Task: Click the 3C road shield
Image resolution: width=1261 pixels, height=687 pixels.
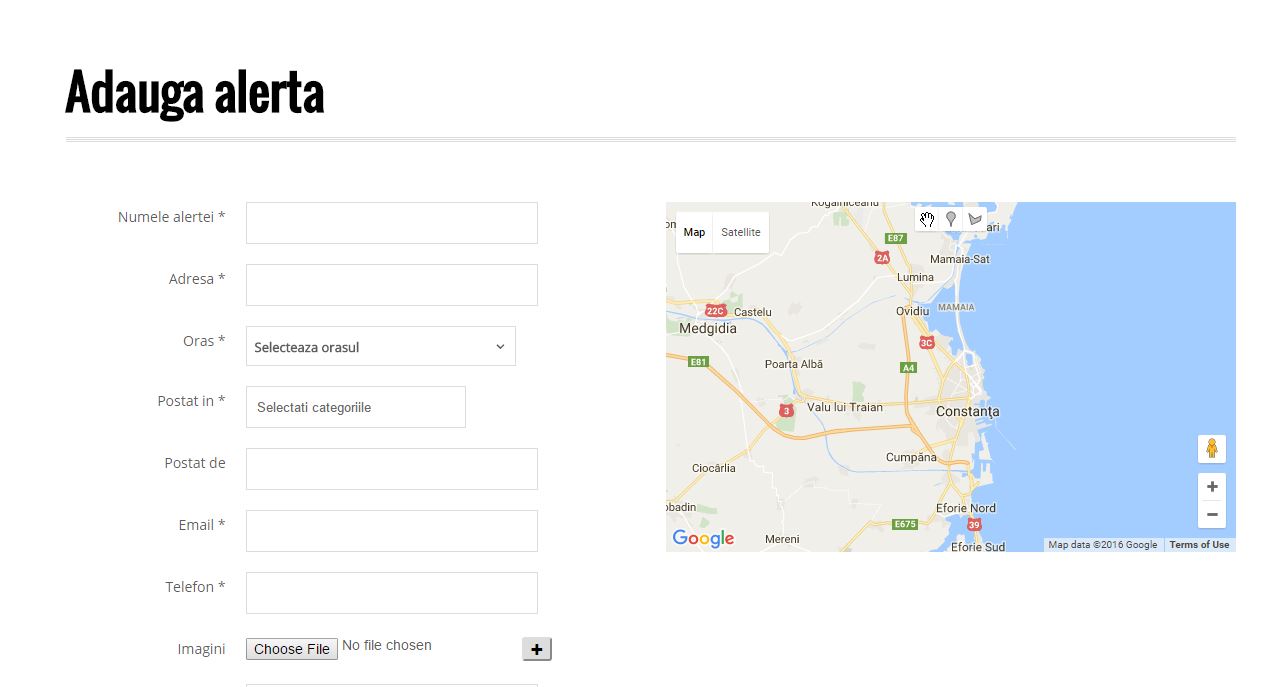Action: click(x=926, y=342)
